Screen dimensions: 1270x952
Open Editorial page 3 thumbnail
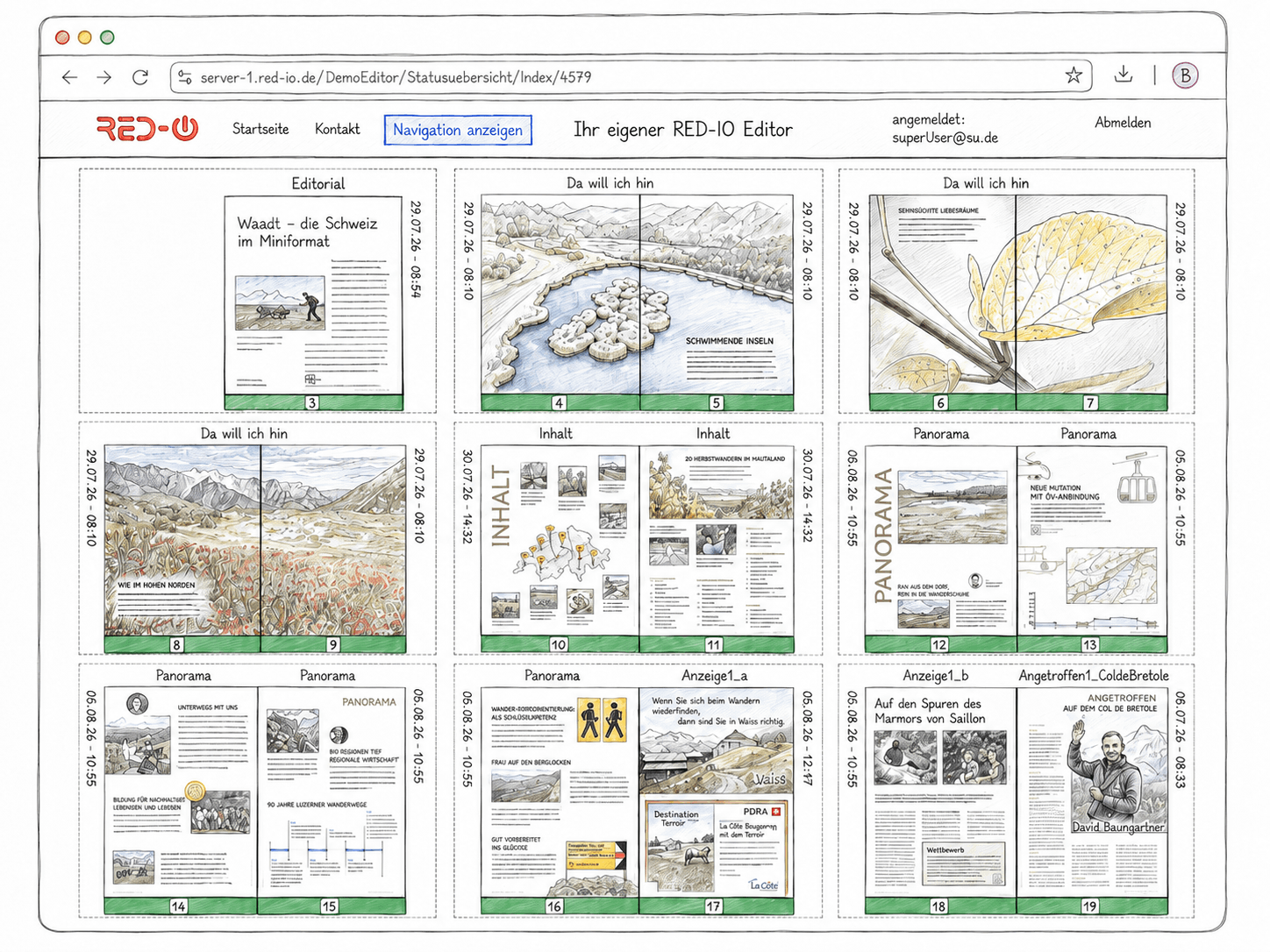(313, 302)
